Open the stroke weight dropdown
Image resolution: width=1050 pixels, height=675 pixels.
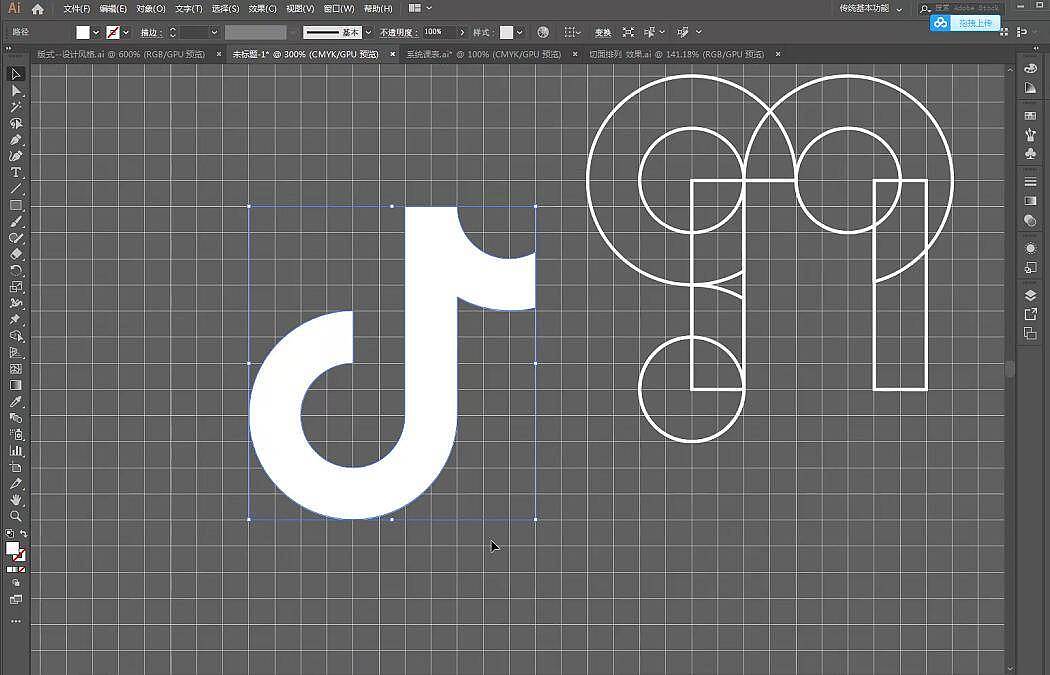pyautogui.click(x=214, y=32)
